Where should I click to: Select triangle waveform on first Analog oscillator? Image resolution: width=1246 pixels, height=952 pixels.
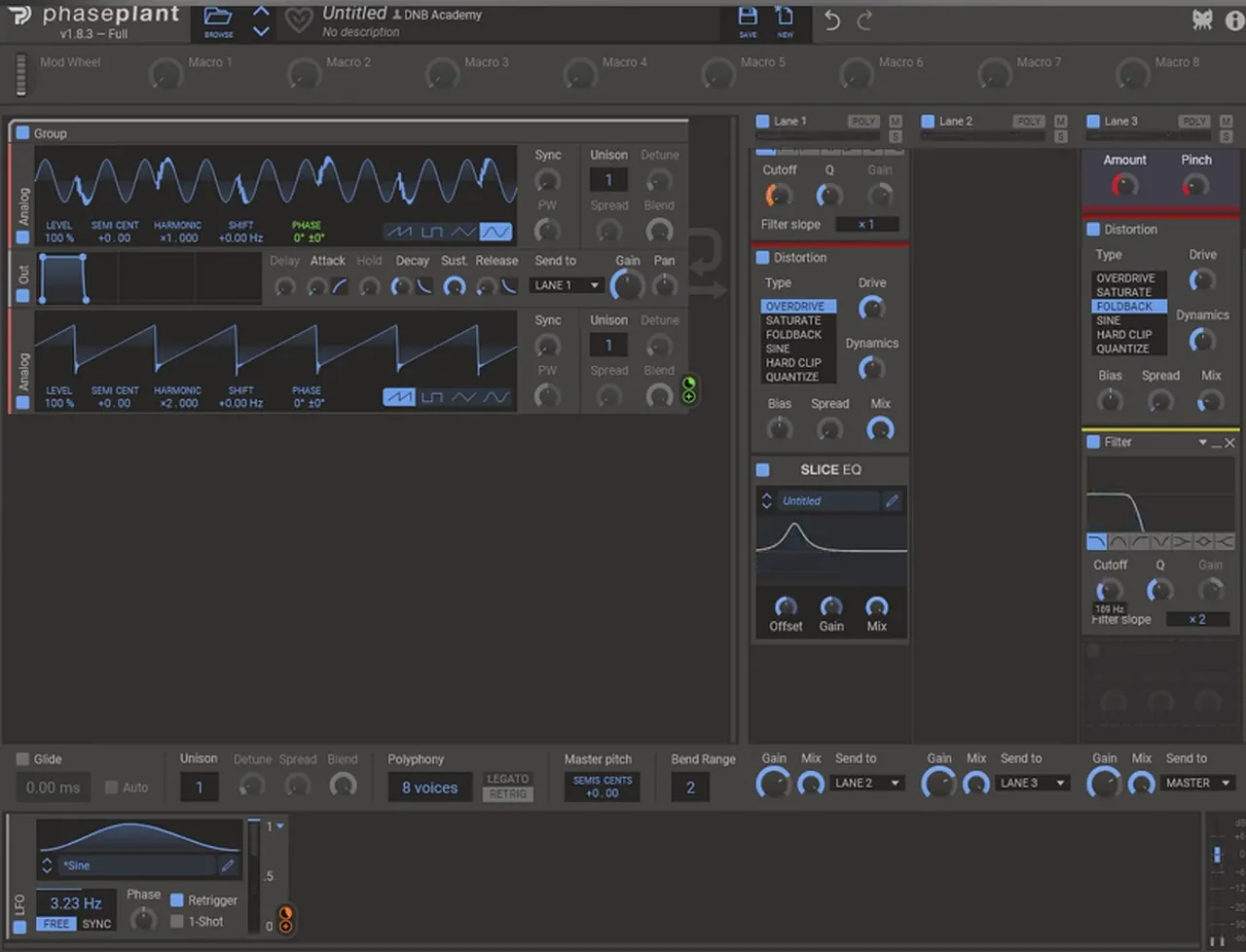point(463,232)
